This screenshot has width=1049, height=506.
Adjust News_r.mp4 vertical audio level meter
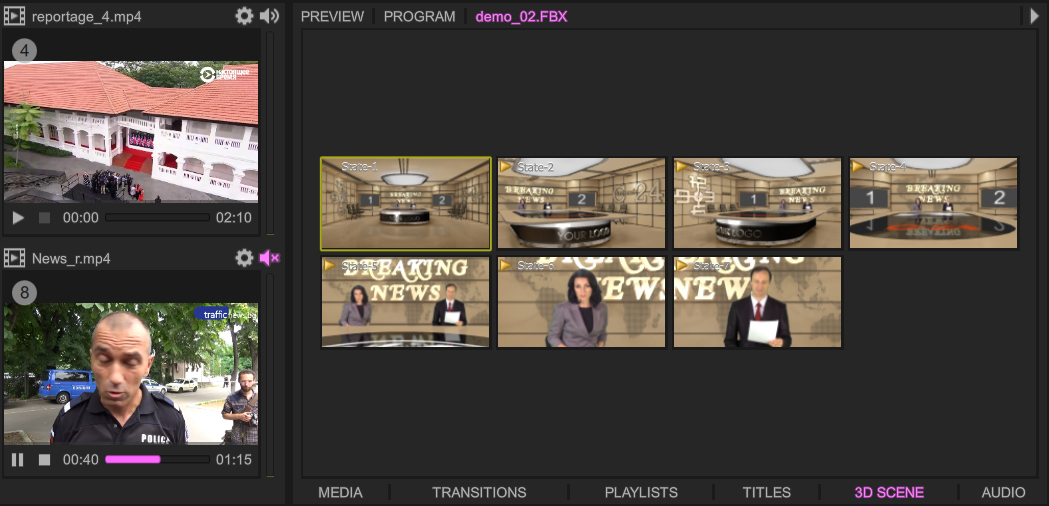(270, 375)
